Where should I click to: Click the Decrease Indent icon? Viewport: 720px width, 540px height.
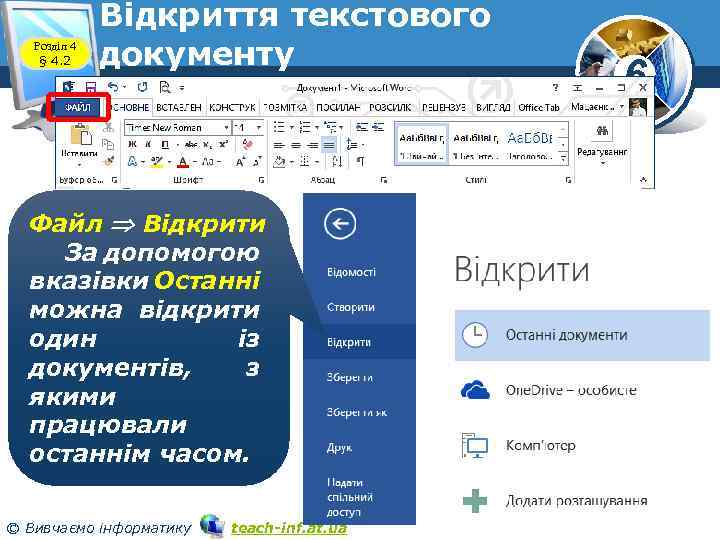click(362, 127)
